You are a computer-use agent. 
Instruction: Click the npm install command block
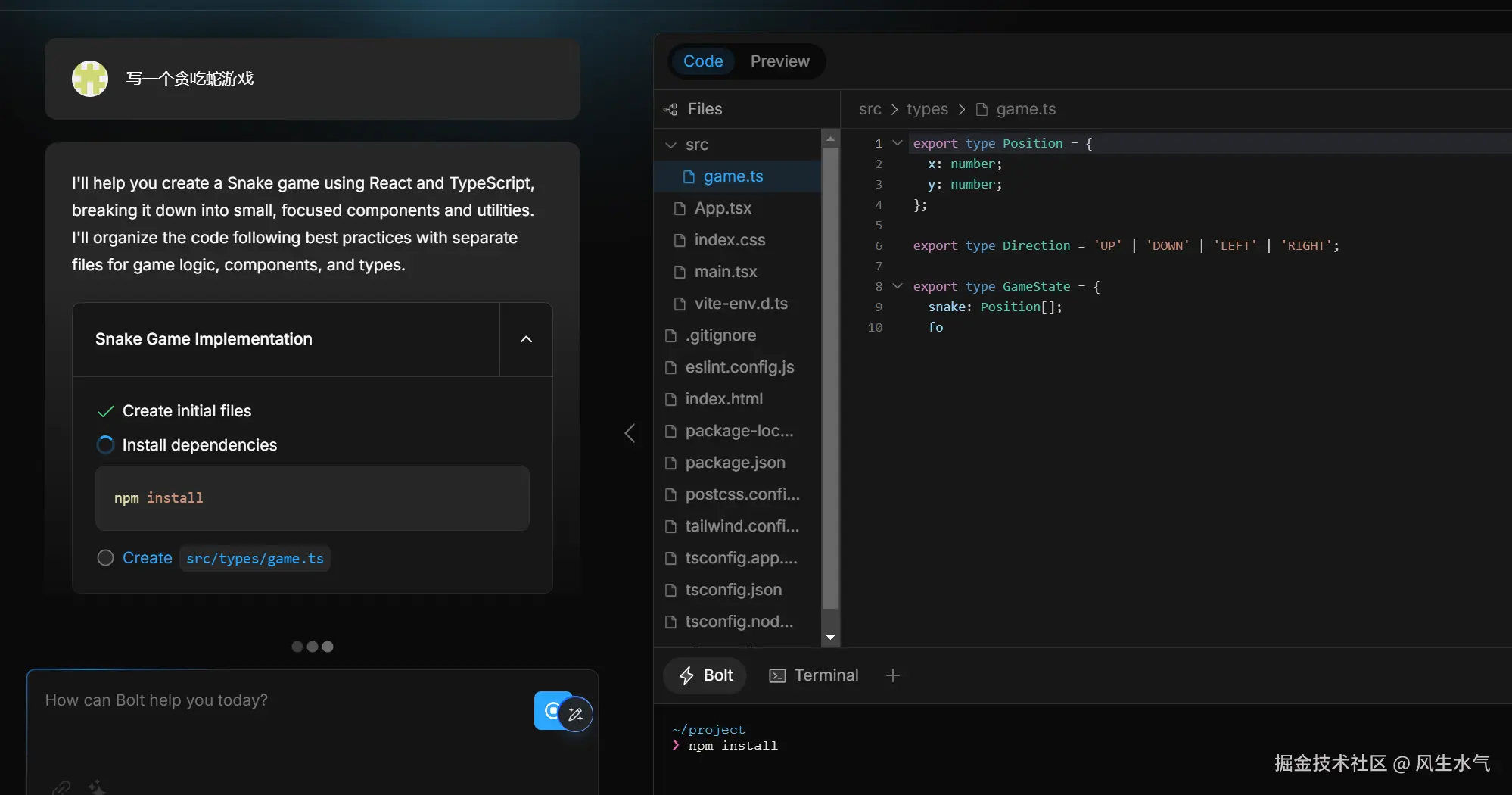point(313,498)
